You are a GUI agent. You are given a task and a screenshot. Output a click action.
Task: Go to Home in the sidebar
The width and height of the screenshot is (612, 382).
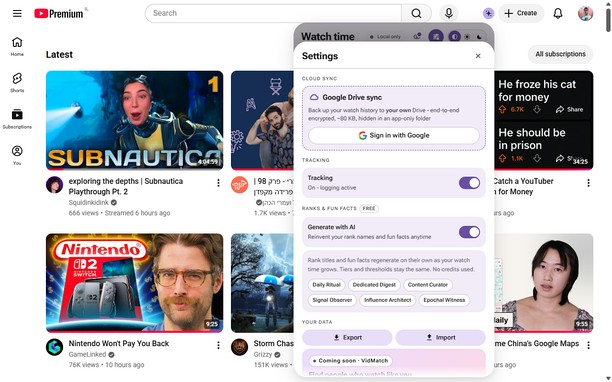point(17,46)
